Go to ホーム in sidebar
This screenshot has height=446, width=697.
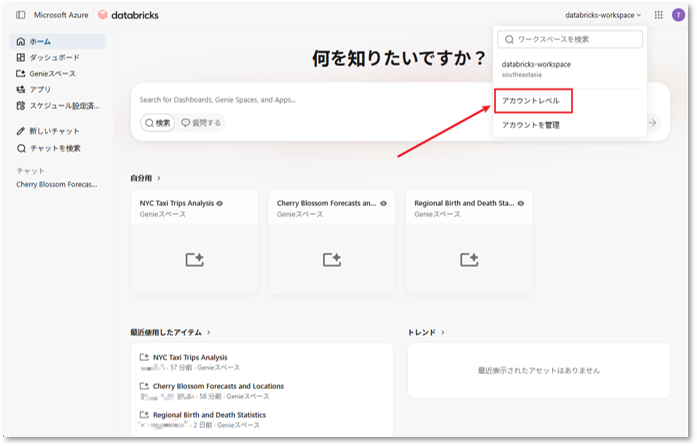[58, 41]
